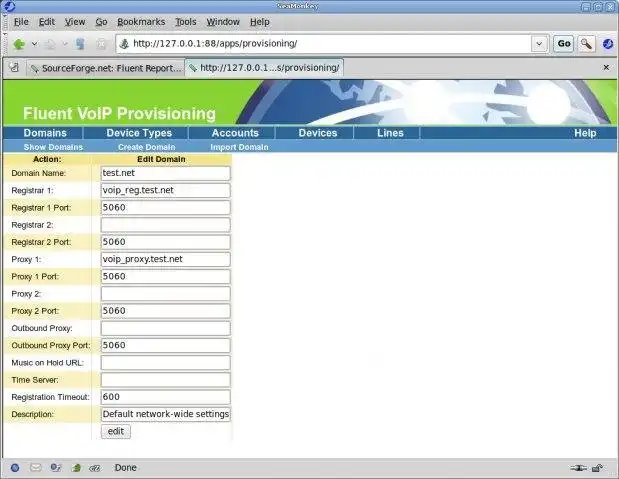This screenshot has width=619, height=479.
Task: Click the Search magnifier toolbar icon
Action: 586,43
